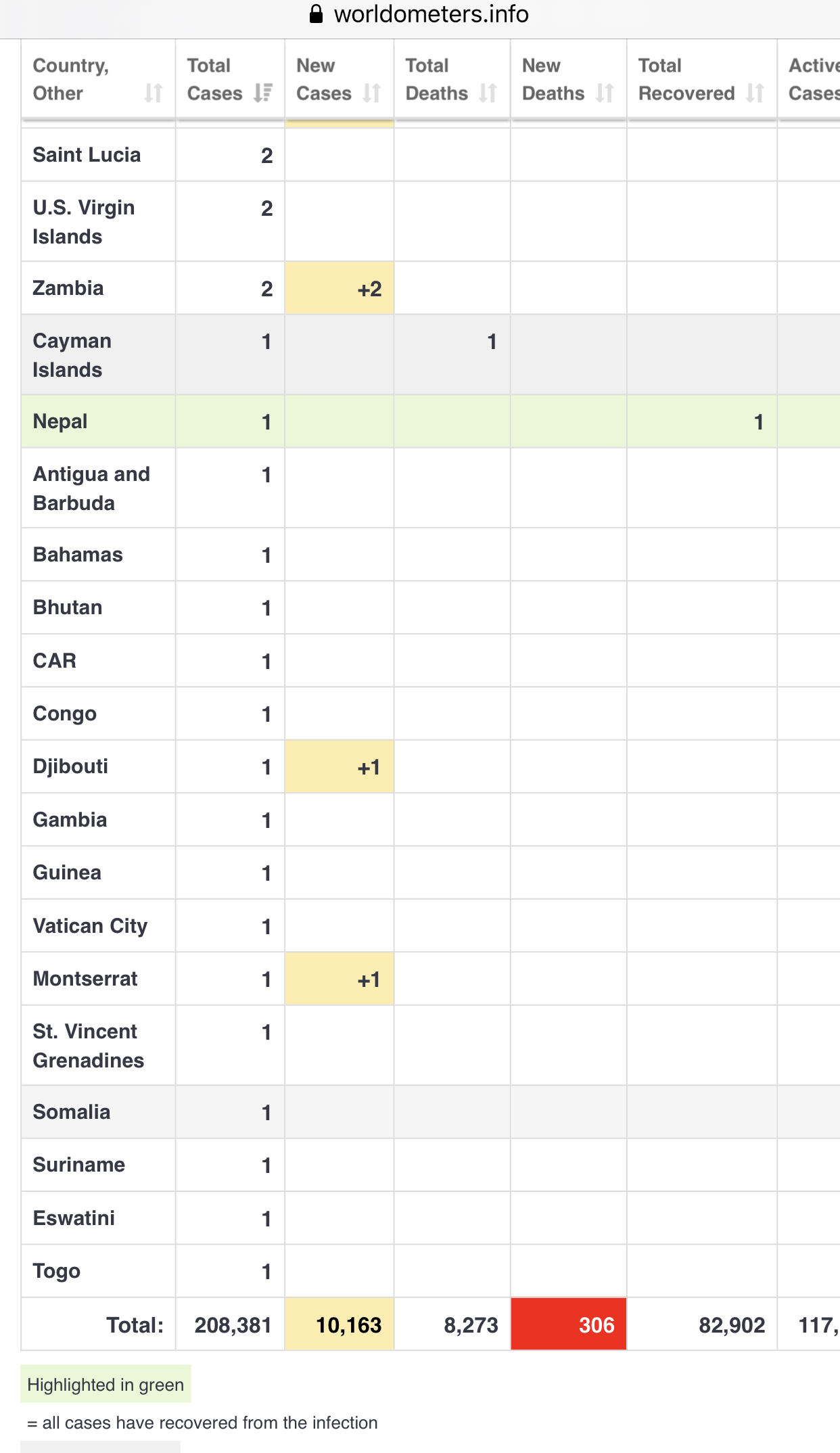Sort by Total Recovered arrows icon
The width and height of the screenshot is (840, 1453).
click(755, 93)
